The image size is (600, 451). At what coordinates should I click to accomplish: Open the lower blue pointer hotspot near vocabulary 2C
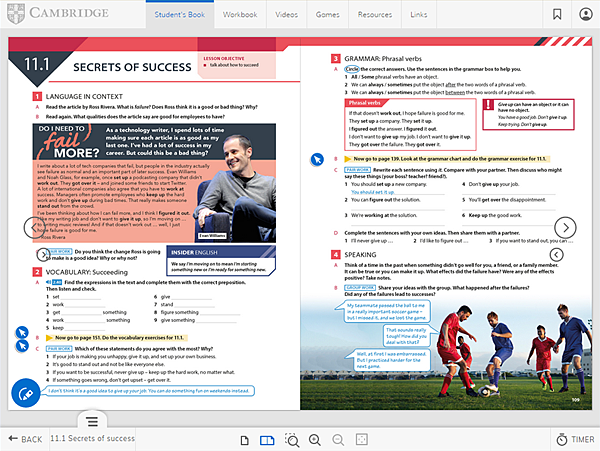pos(22,346)
